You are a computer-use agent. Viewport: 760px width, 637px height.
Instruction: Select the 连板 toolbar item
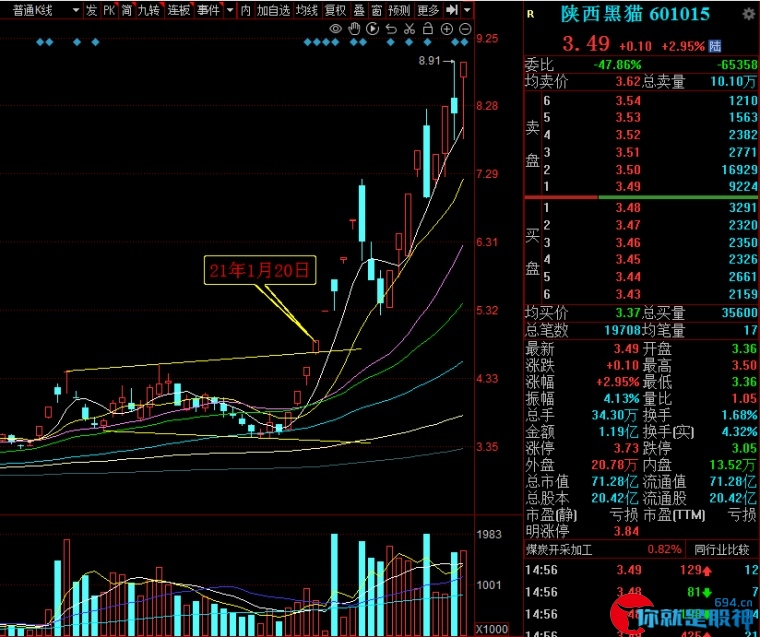[178, 10]
